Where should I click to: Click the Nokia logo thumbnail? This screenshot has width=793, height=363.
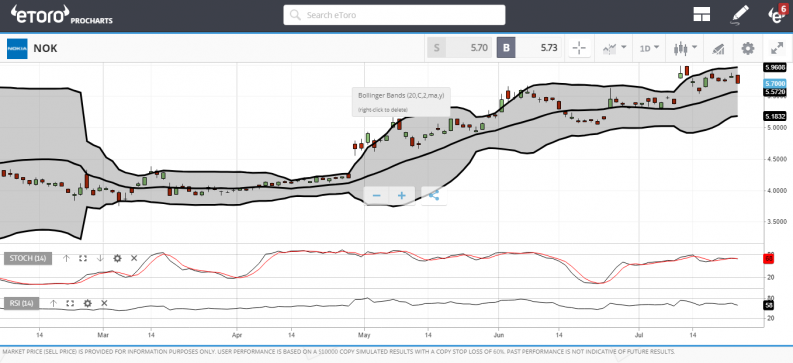(x=17, y=49)
